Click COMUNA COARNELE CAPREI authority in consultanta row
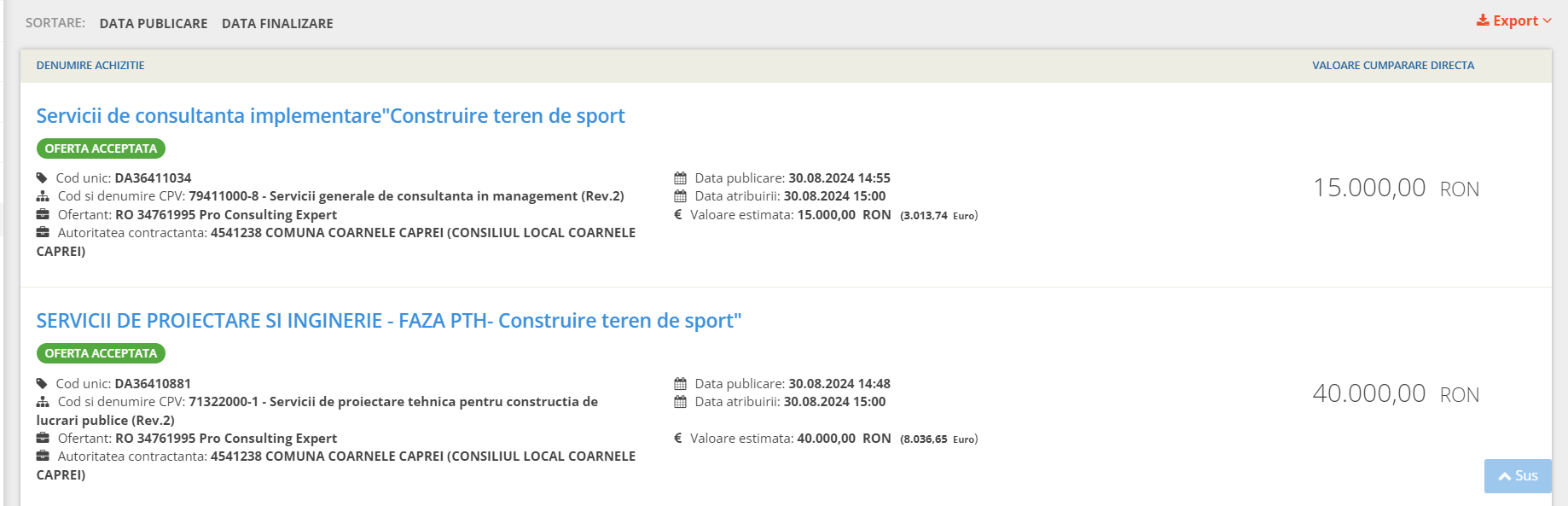 click(336, 241)
